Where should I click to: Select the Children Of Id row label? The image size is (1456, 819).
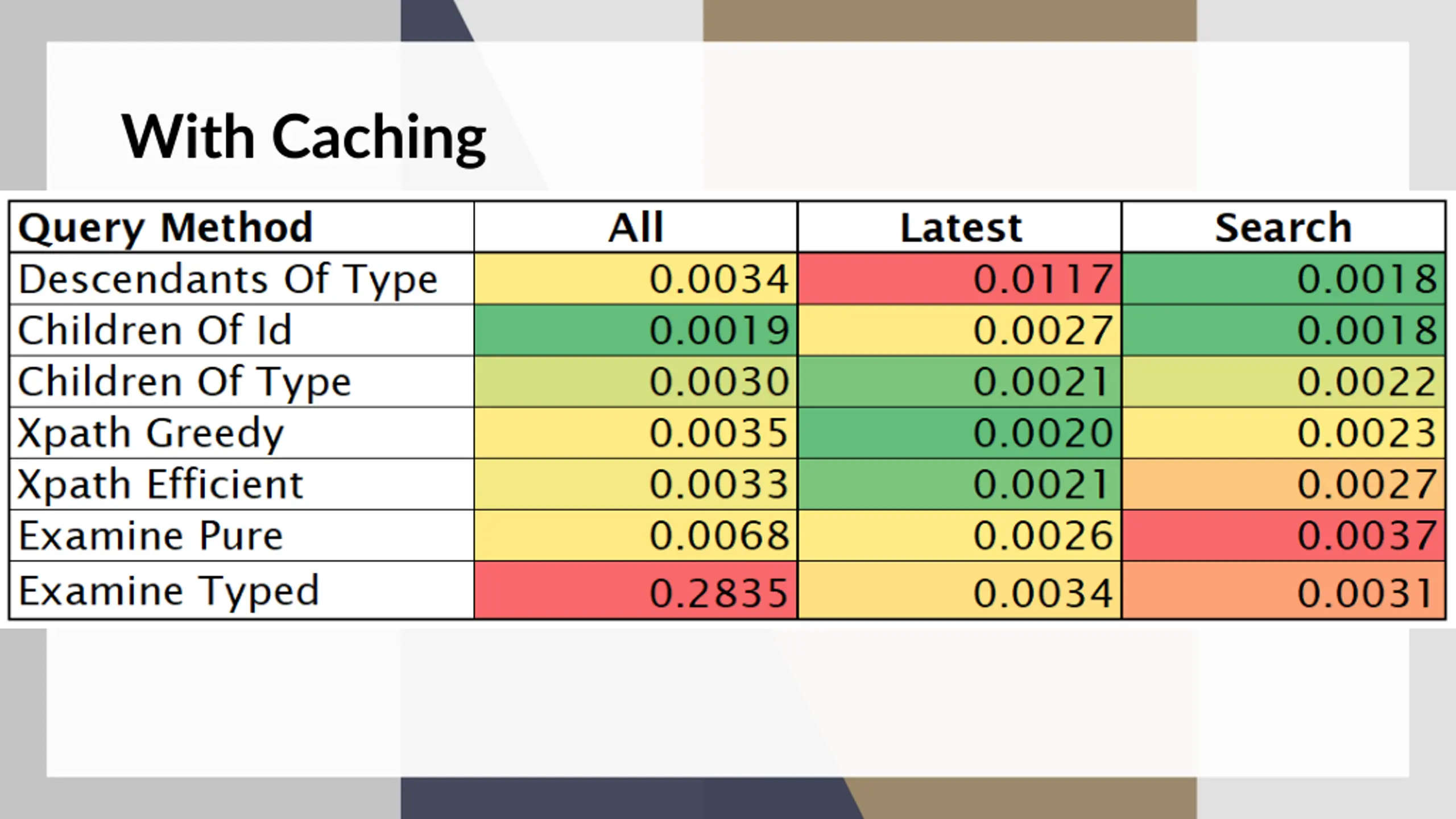pos(242,330)
